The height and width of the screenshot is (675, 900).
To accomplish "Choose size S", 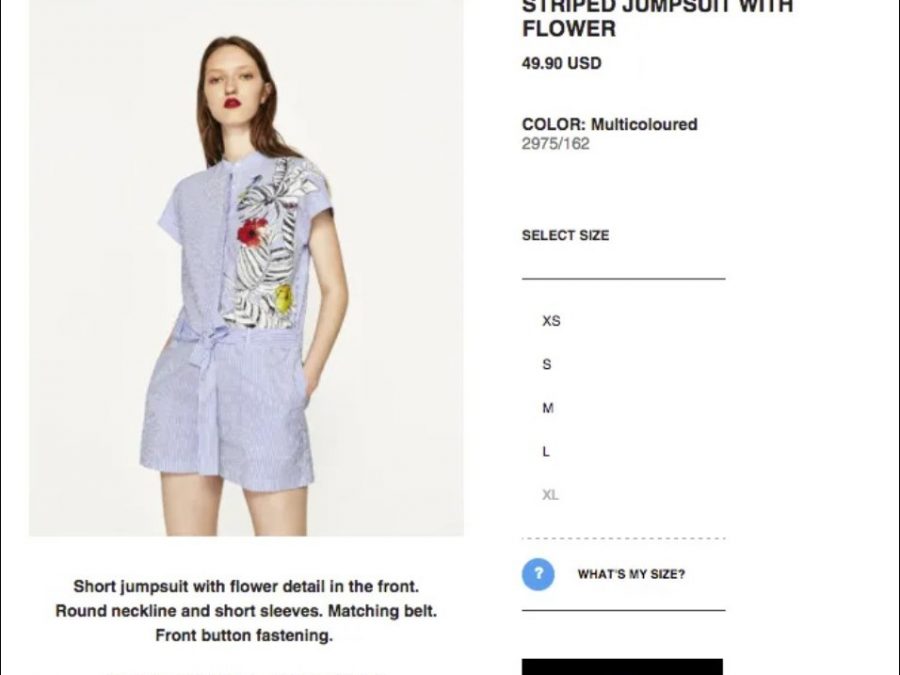I will (546, 364).
